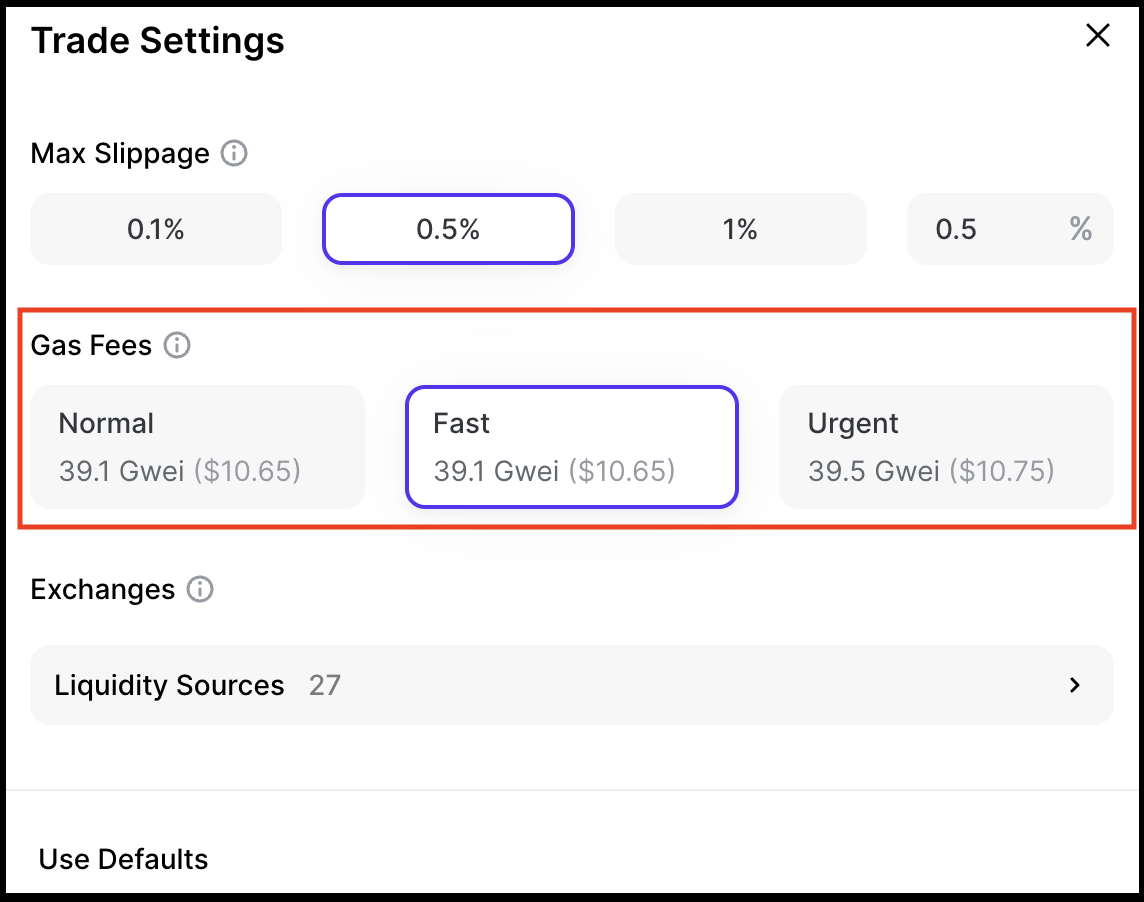Image resolution: width=1144 pixels, height=902 pixels.
Task: Click the Gas Fees label
Action: pos(91,346)
